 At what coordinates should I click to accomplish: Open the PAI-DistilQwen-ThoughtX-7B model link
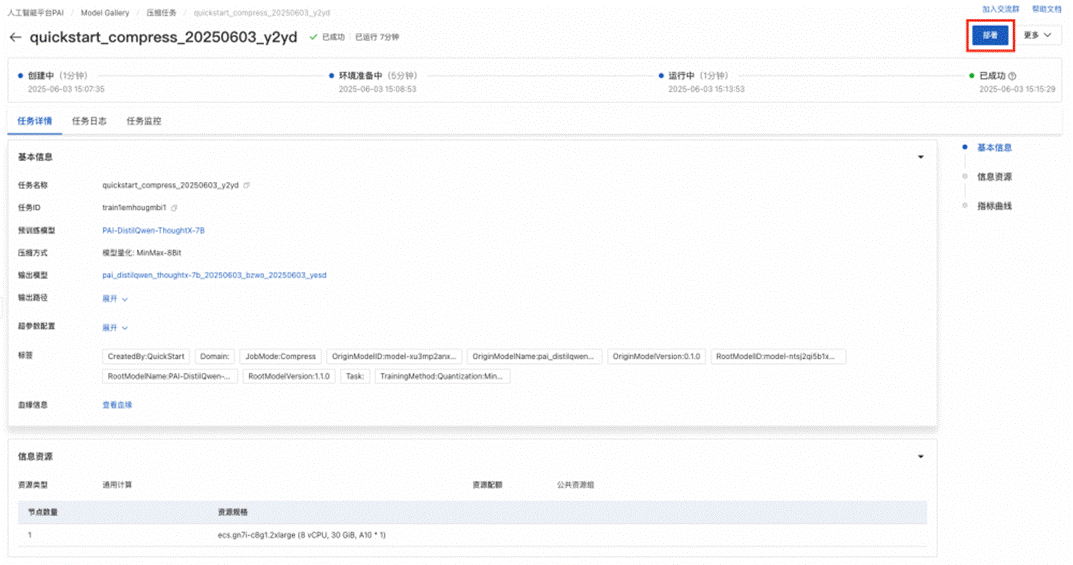[153, 231]
